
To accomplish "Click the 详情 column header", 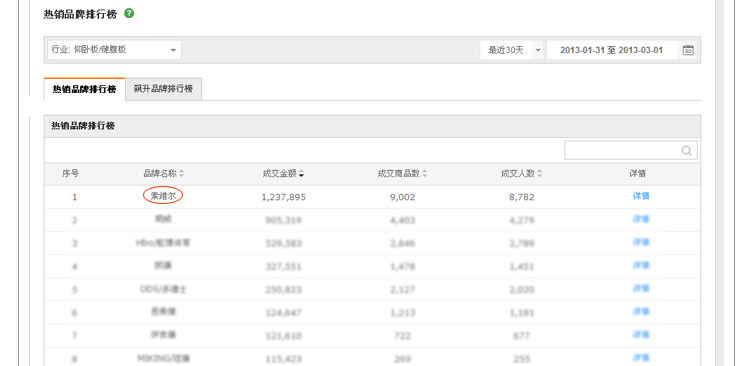I will (x=638, y=174).
